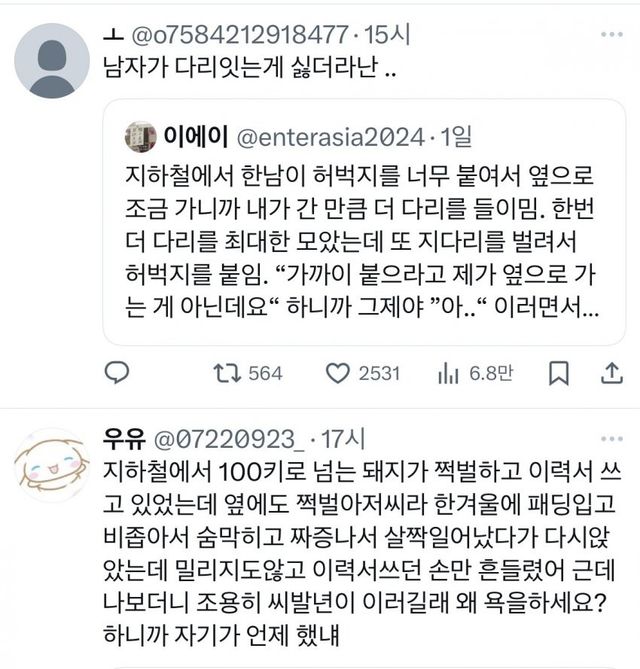The width and height of the screenshot is (640, 669).
Task: Reply to the first tweet via speech bubble icon
Action: coord(117,373)
